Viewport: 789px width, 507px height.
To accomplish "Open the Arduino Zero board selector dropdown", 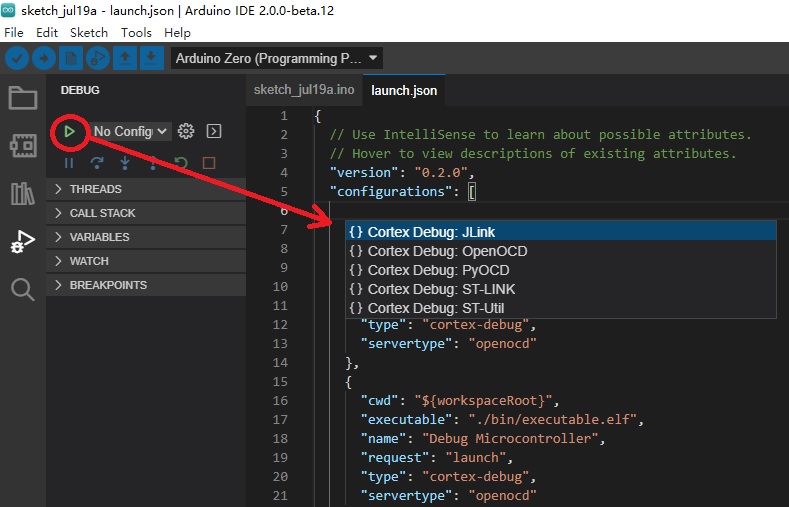I will pyautogui.click(x=277, y=58).
